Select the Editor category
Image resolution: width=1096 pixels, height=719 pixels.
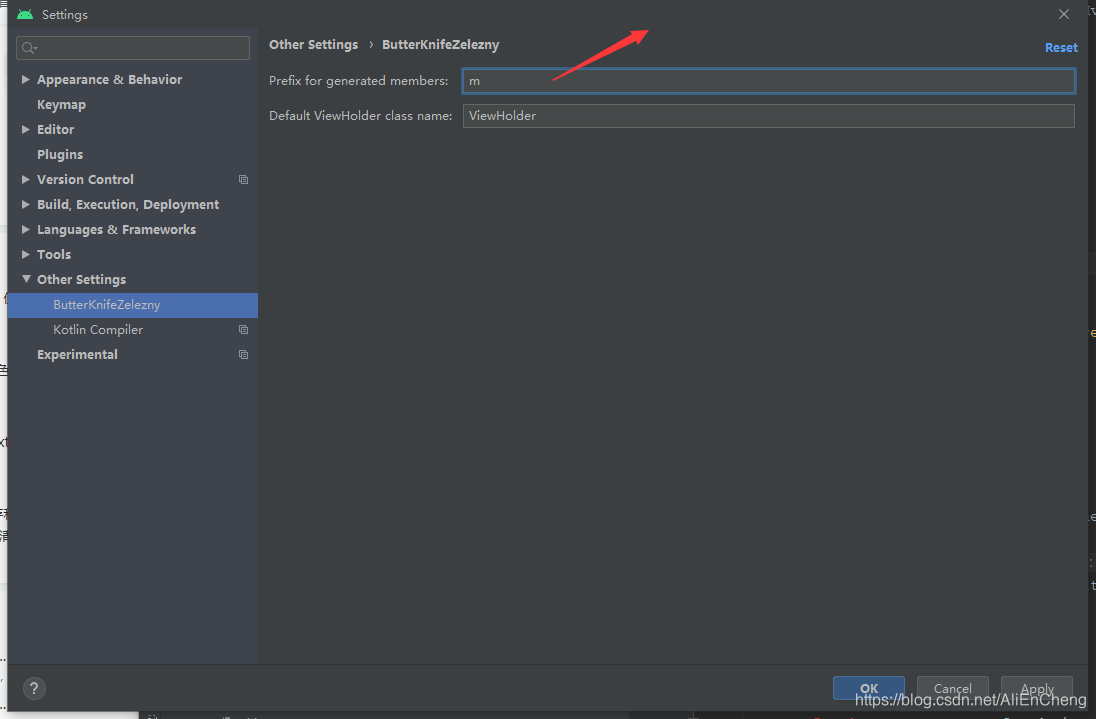55,129
